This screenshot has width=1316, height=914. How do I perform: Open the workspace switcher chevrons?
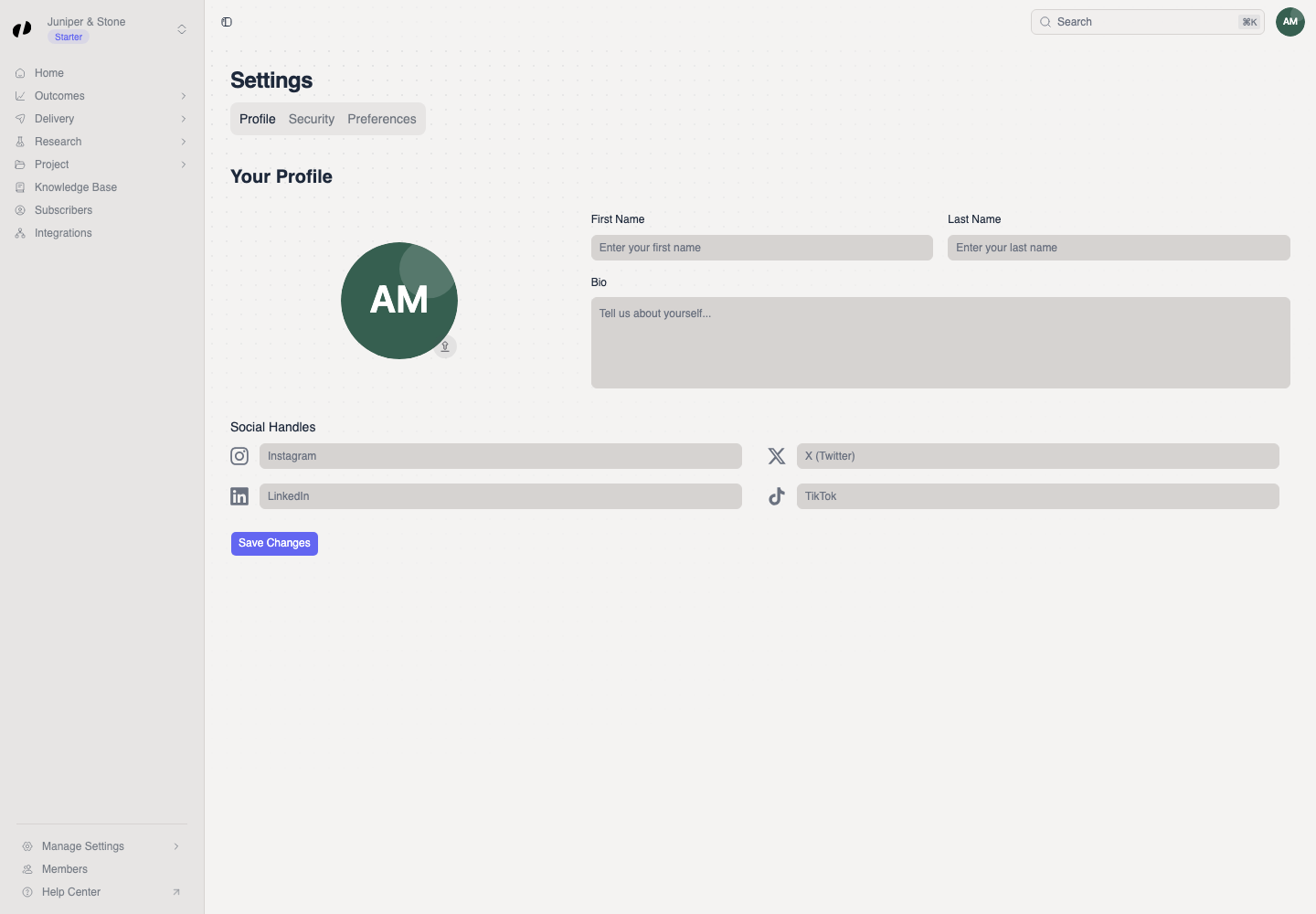coord(182,29)
